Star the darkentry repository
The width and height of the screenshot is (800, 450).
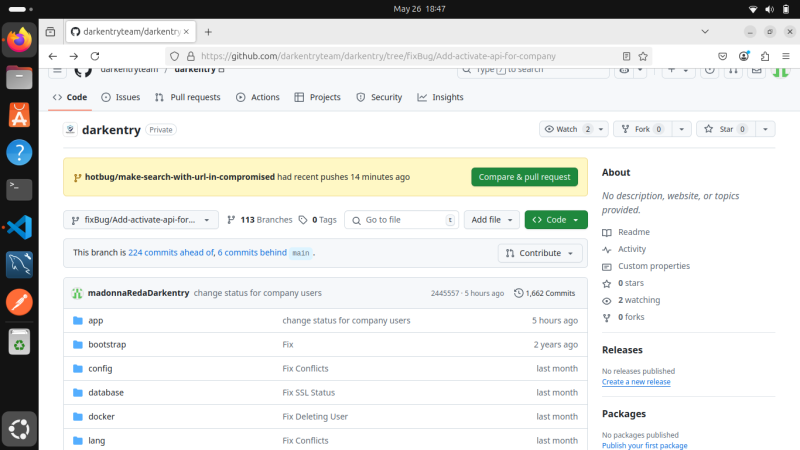pyautogui.click(x=726, y=129)
